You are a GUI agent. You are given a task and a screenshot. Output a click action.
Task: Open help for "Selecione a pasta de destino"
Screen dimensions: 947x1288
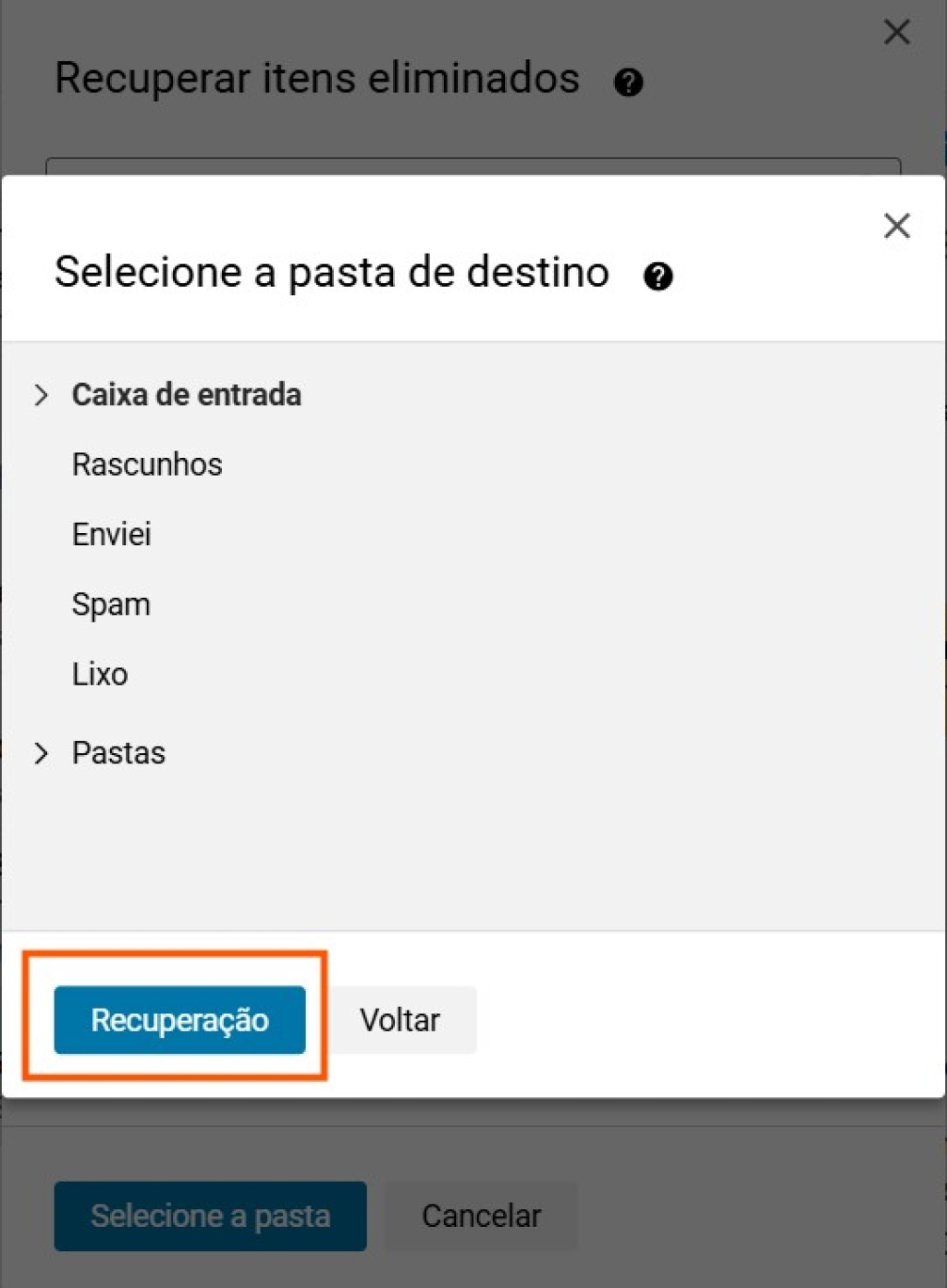point(658,276)
